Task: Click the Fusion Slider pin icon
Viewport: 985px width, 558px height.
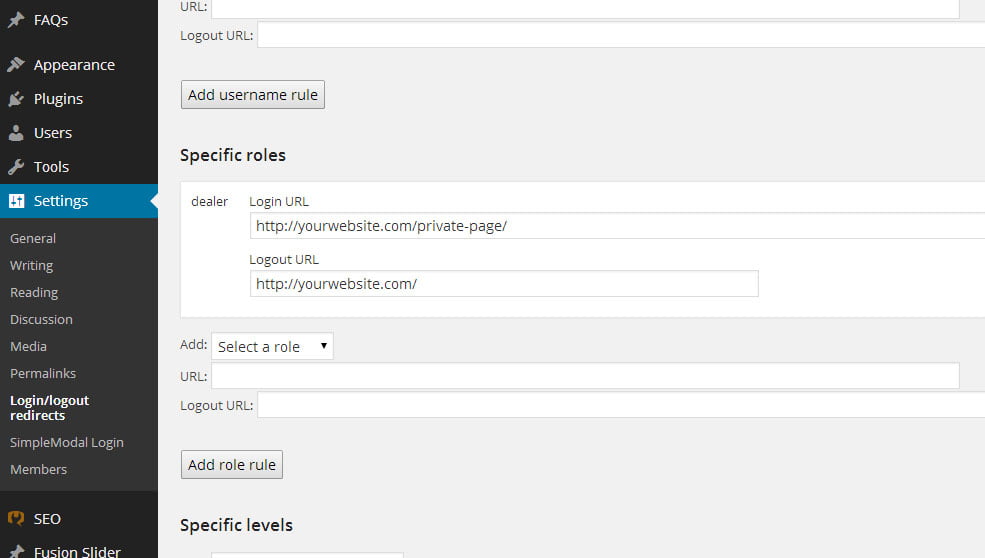Action: pos(16,551)
